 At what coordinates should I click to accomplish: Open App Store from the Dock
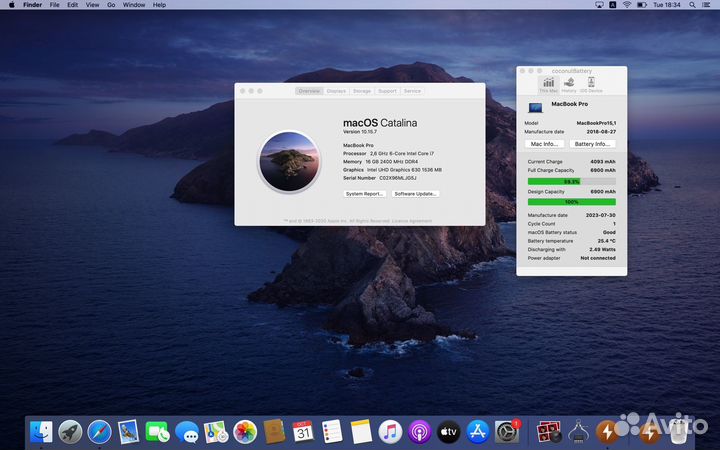coord(478,432)
